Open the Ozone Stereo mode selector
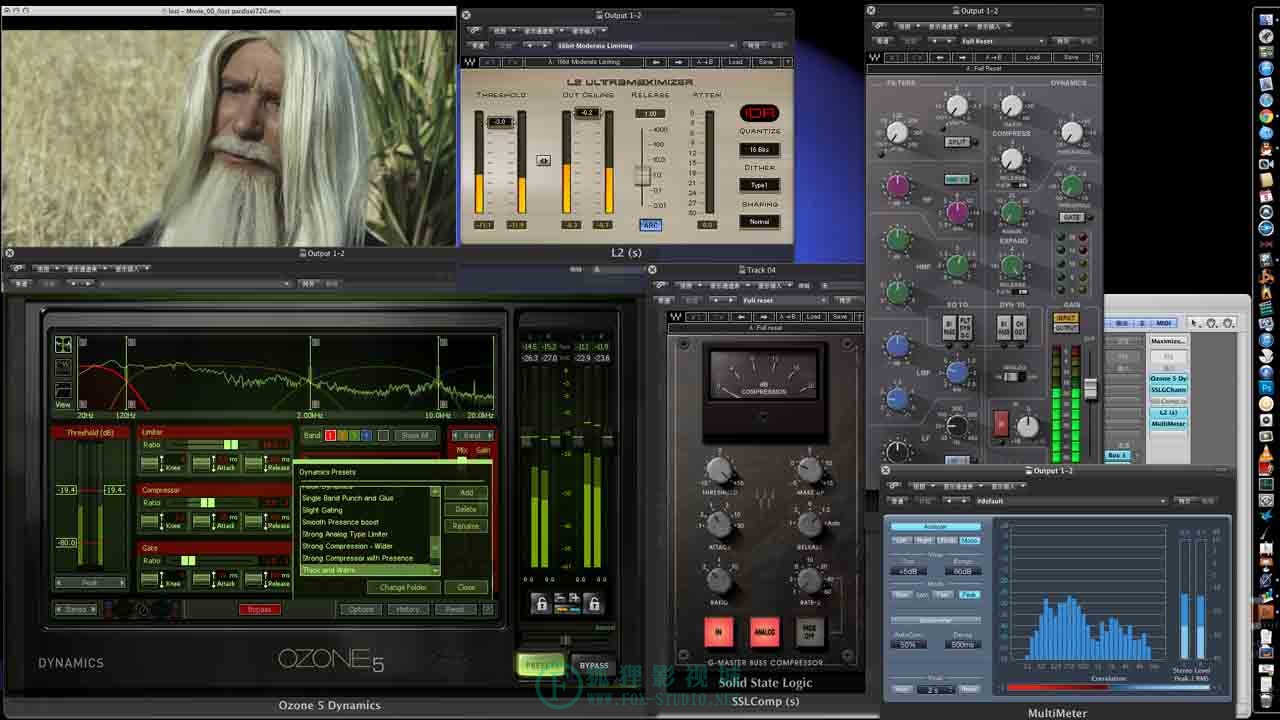1280x720 pixels. pos(76,609)
